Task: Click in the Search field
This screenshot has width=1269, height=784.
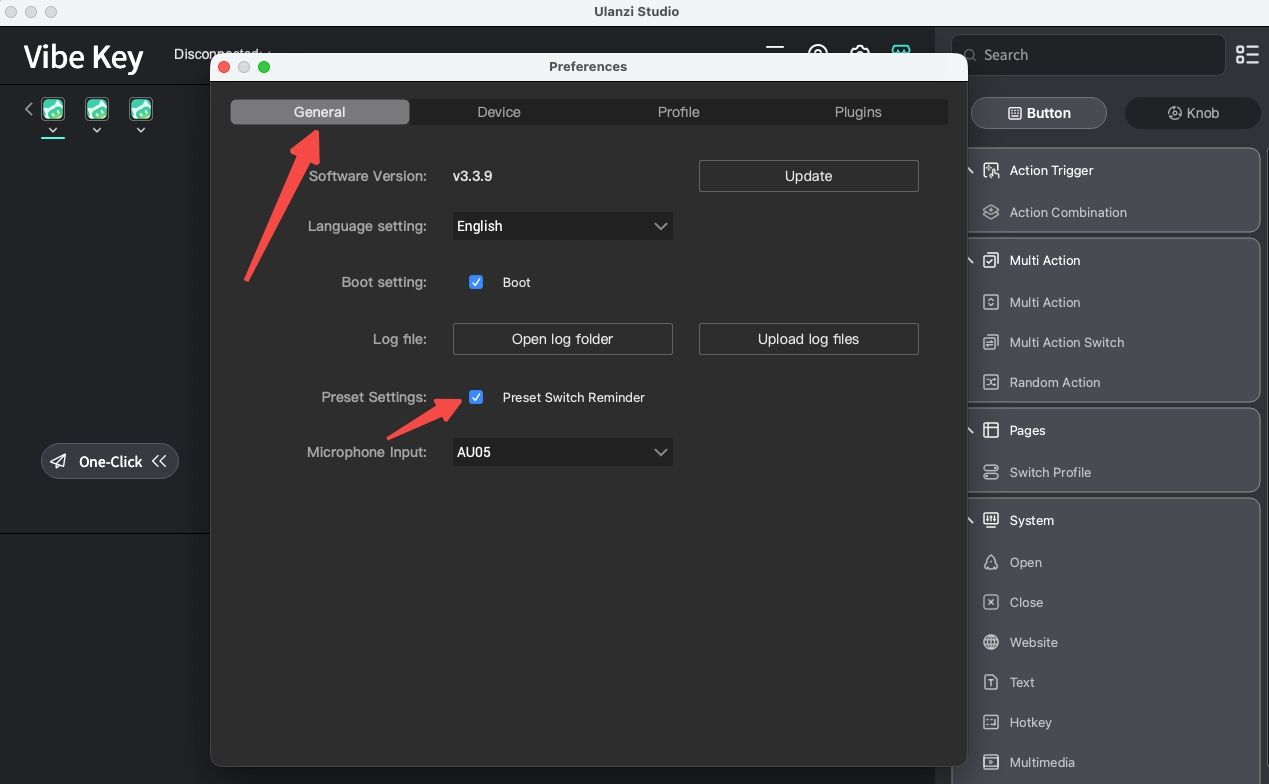Action: (x=1088, y=55)
